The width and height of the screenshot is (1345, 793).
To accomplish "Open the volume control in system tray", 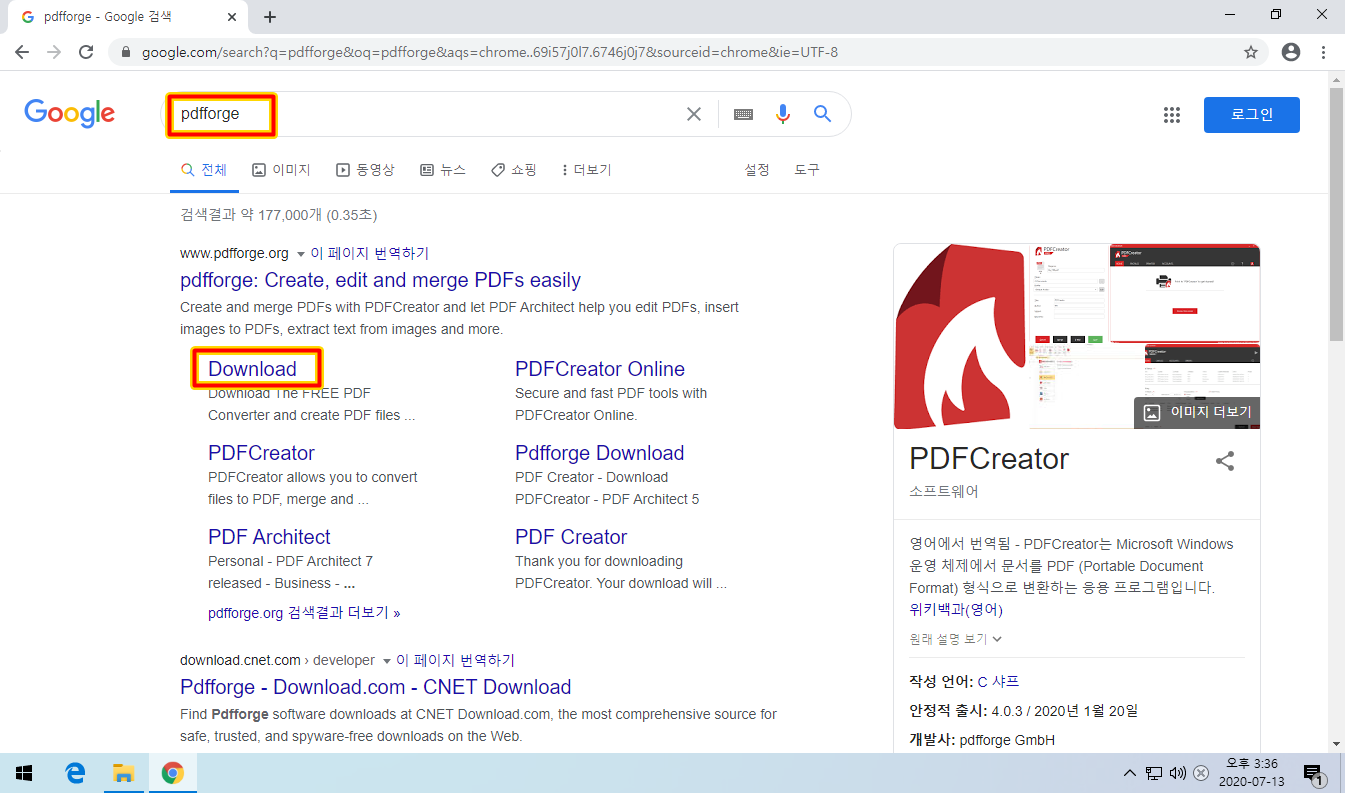I will pos(1177,773).
